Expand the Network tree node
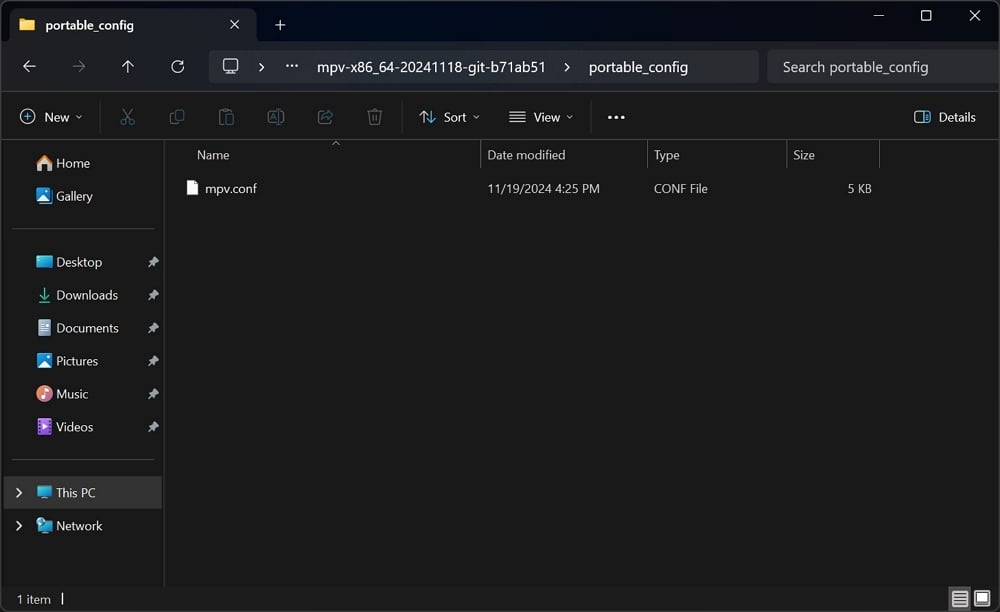The height and width of the screenshot is (612, 1000). [x=19, y=526]
